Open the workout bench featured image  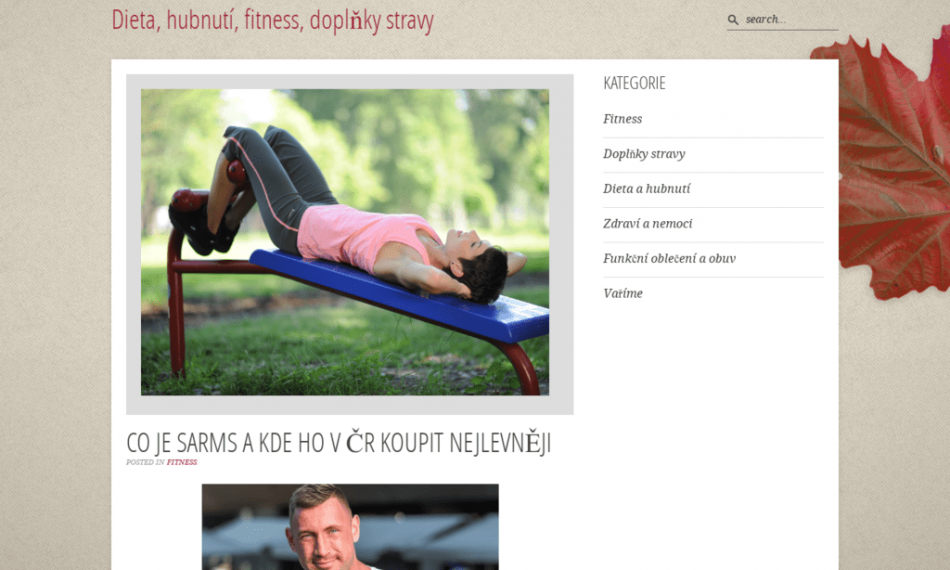click(x=345, y=242)
